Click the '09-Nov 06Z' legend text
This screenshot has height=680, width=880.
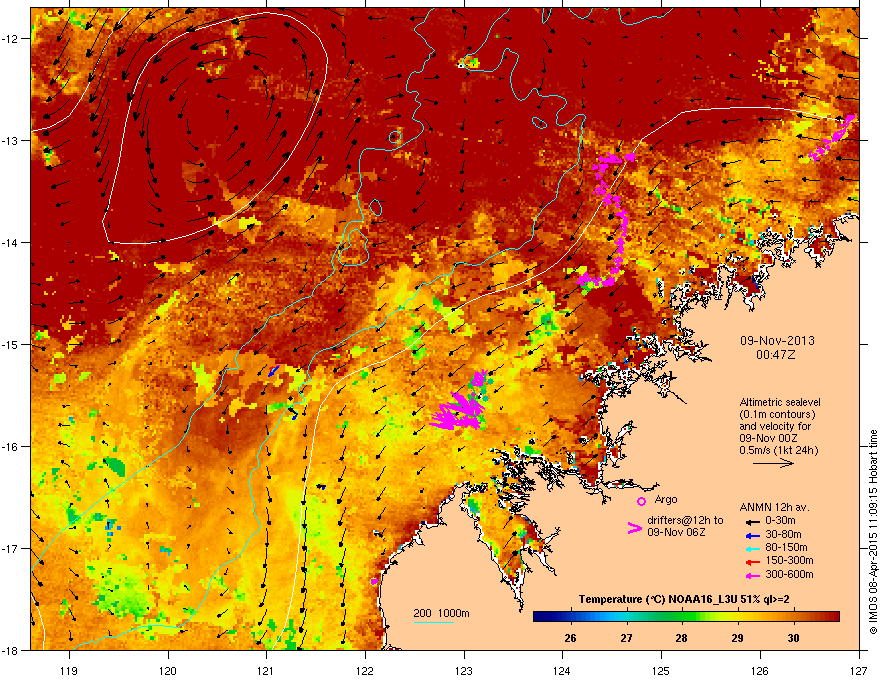coord(675,532)
